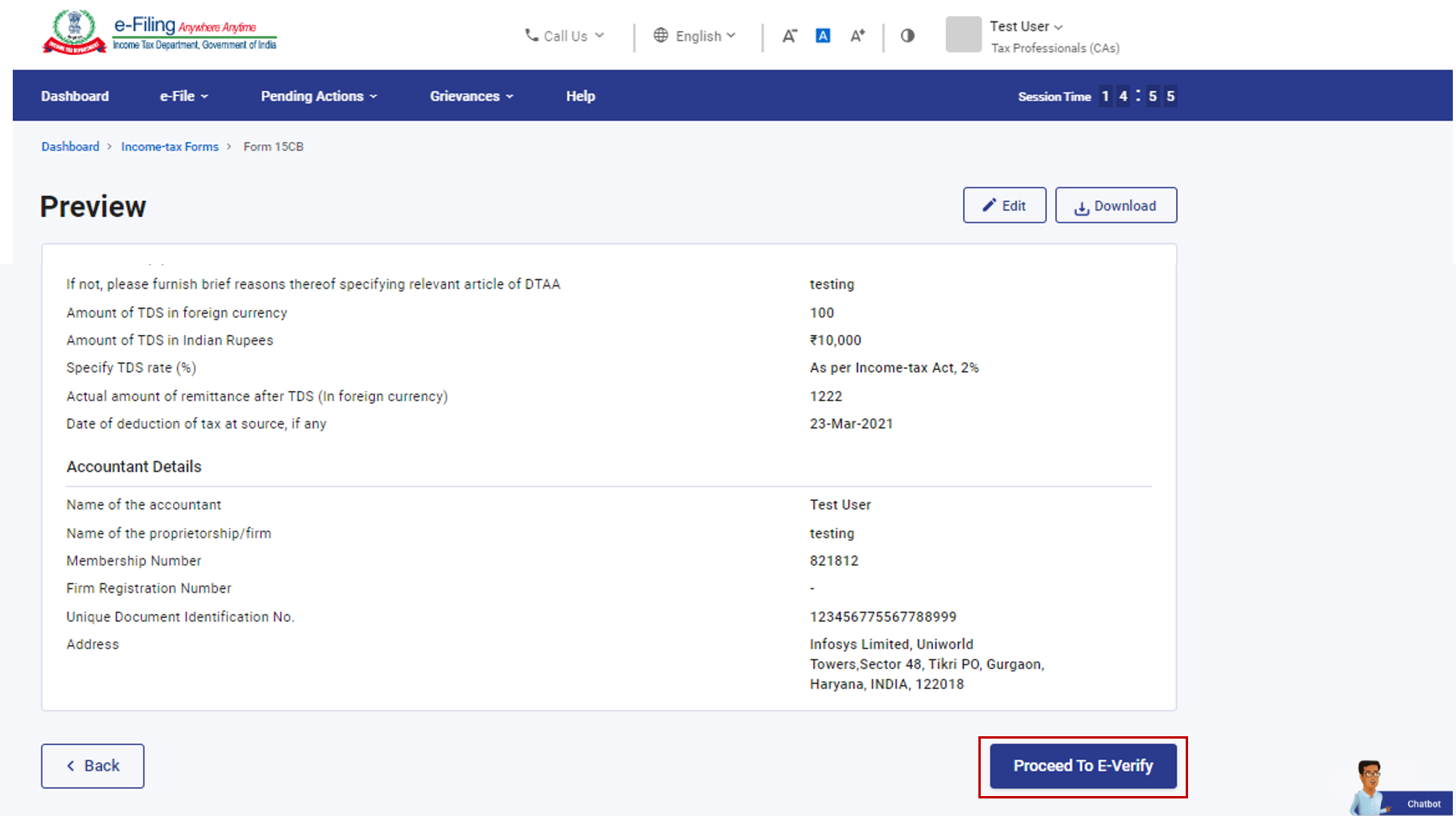Open the Grievances menu
Viewport: 1456px width, 816px height.
471,96
